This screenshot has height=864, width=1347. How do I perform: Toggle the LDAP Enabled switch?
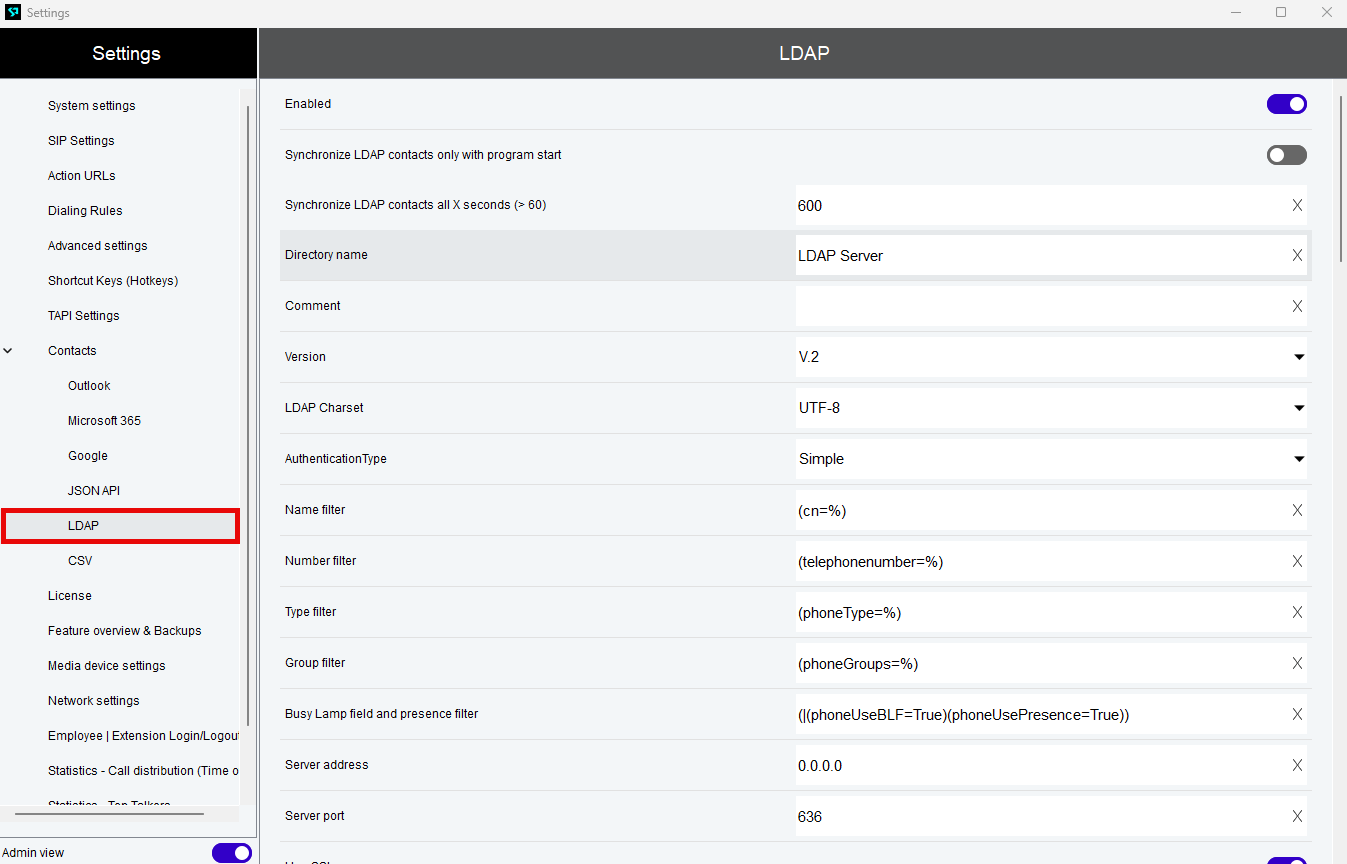1286,104
